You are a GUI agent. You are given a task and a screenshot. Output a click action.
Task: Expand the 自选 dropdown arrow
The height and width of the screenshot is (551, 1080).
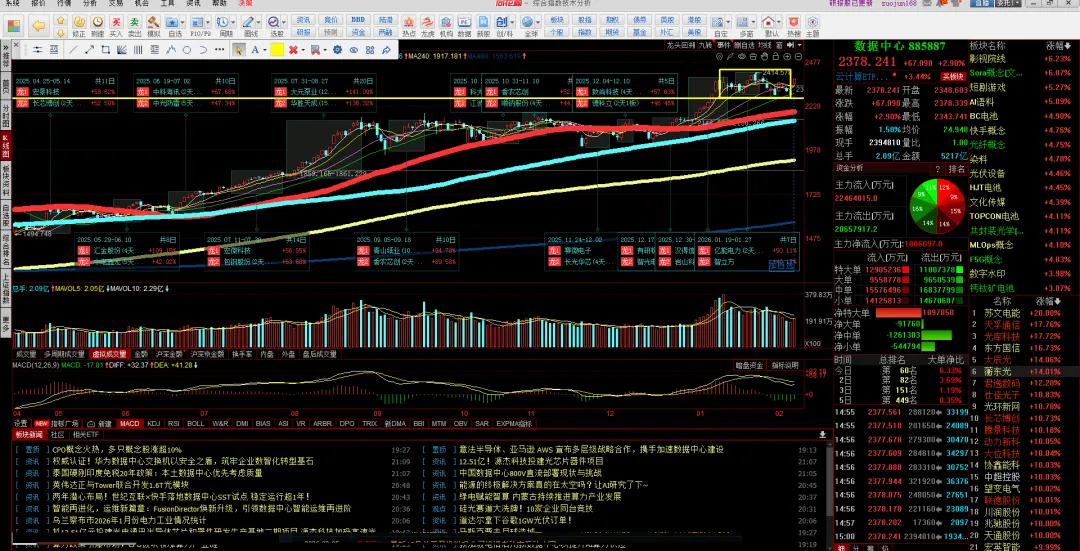(x=183, y=22)
